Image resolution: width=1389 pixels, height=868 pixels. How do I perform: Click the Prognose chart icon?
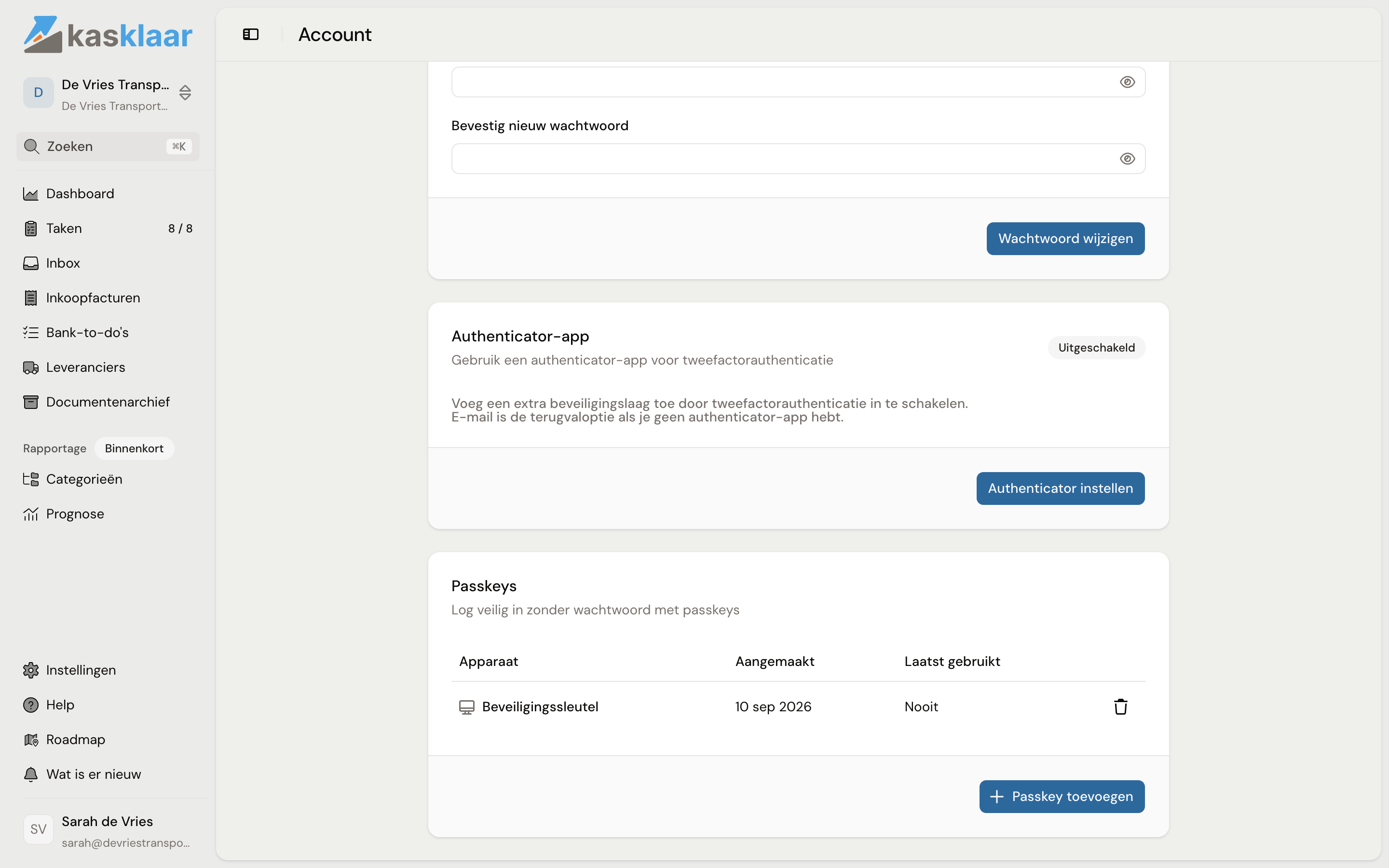tap(31, 514)
